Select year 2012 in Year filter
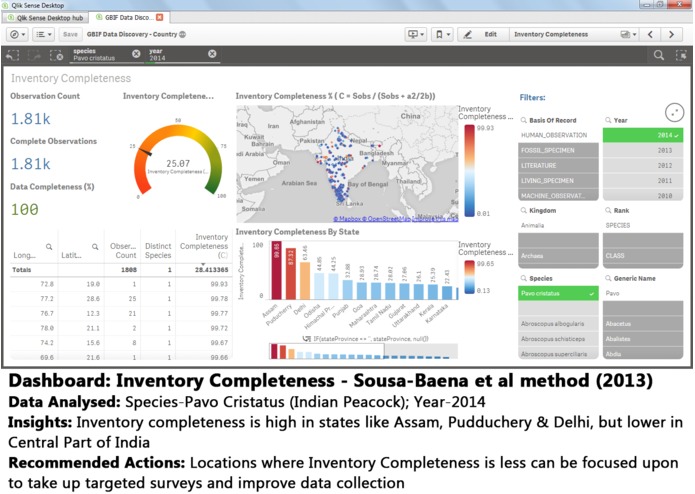This screenshot has width=695, height=494. coord(643,165)
